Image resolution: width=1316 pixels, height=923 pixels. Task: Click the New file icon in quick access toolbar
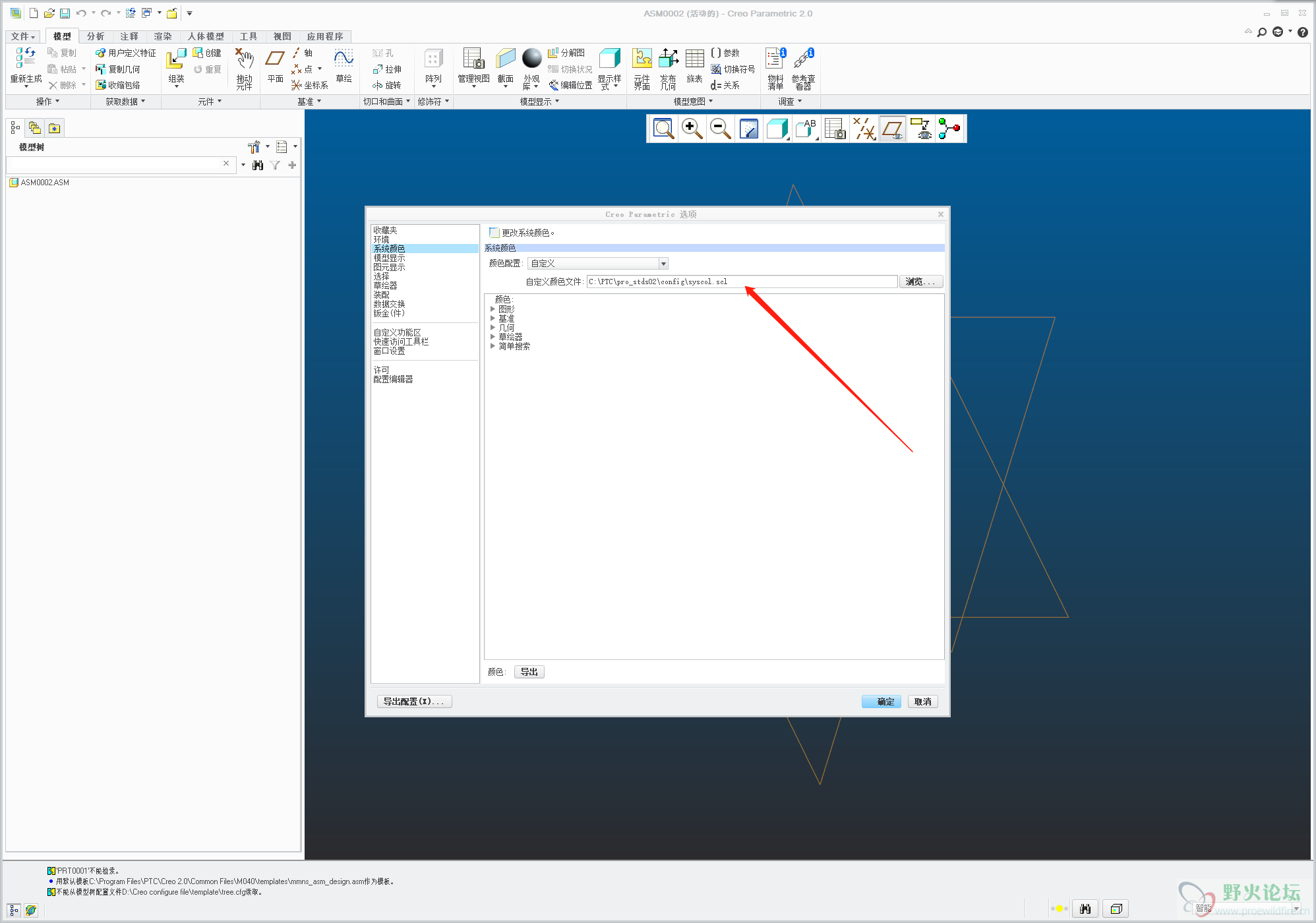(34, 13)
